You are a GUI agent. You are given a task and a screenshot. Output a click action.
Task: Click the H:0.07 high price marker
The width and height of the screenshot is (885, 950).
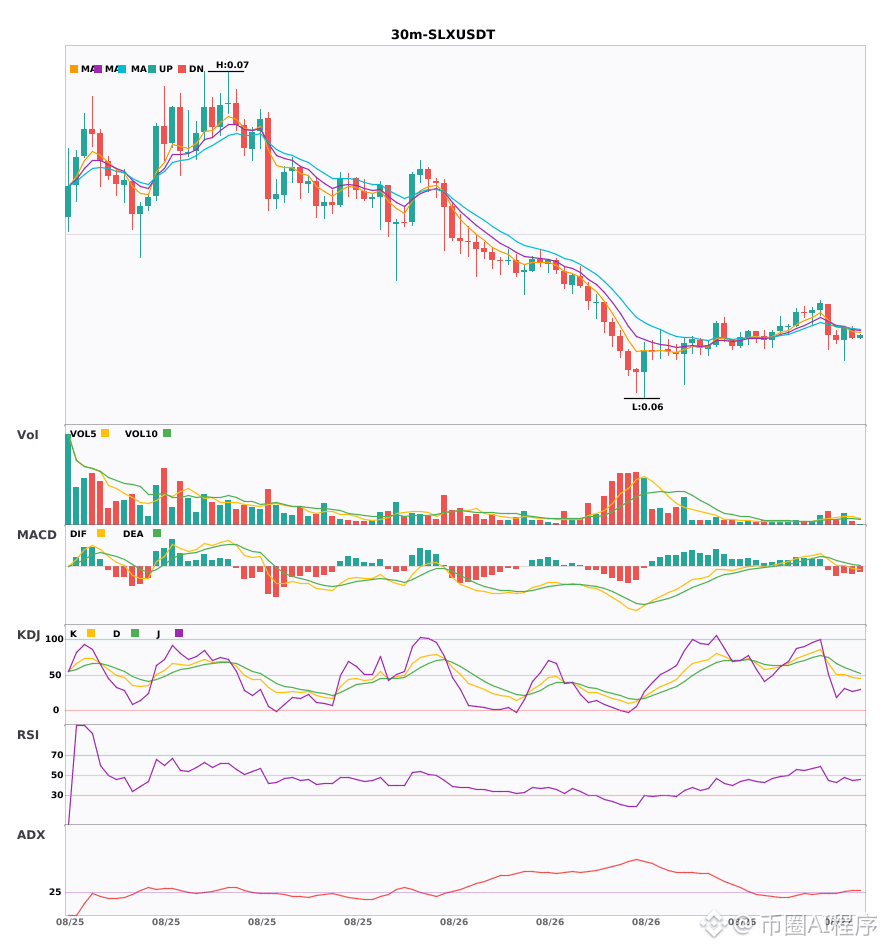point(232,65)
